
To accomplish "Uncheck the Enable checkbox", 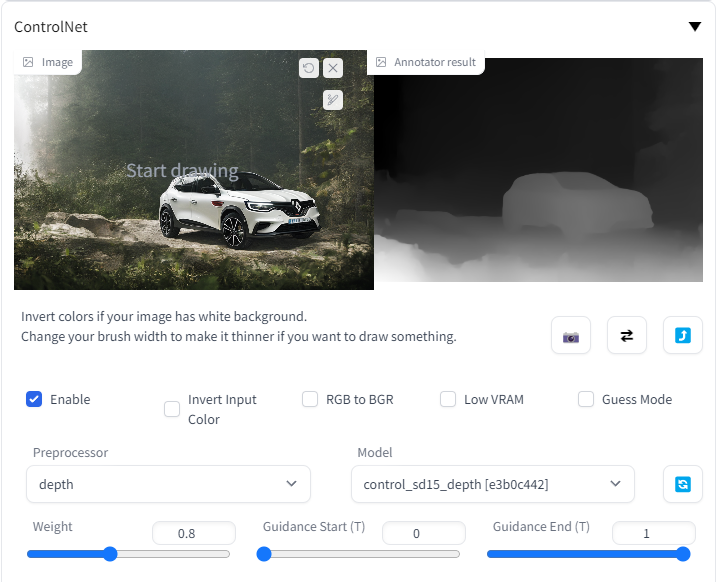I will click(x=34, y=399).
